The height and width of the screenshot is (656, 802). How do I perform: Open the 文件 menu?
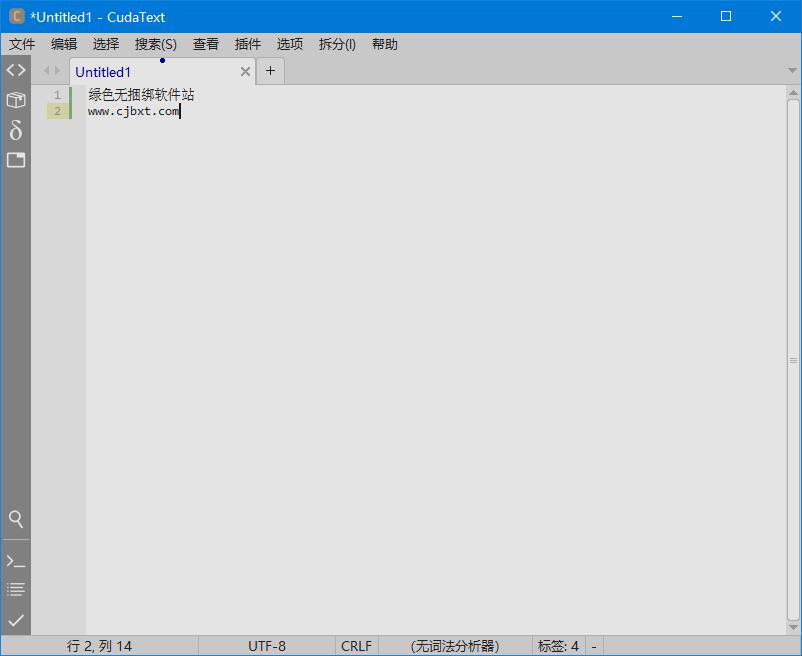[x=22, y=44]
